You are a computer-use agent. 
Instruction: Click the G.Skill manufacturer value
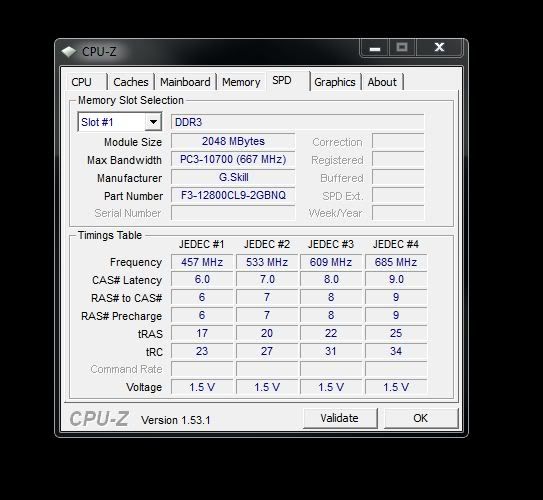pos(233,177)
